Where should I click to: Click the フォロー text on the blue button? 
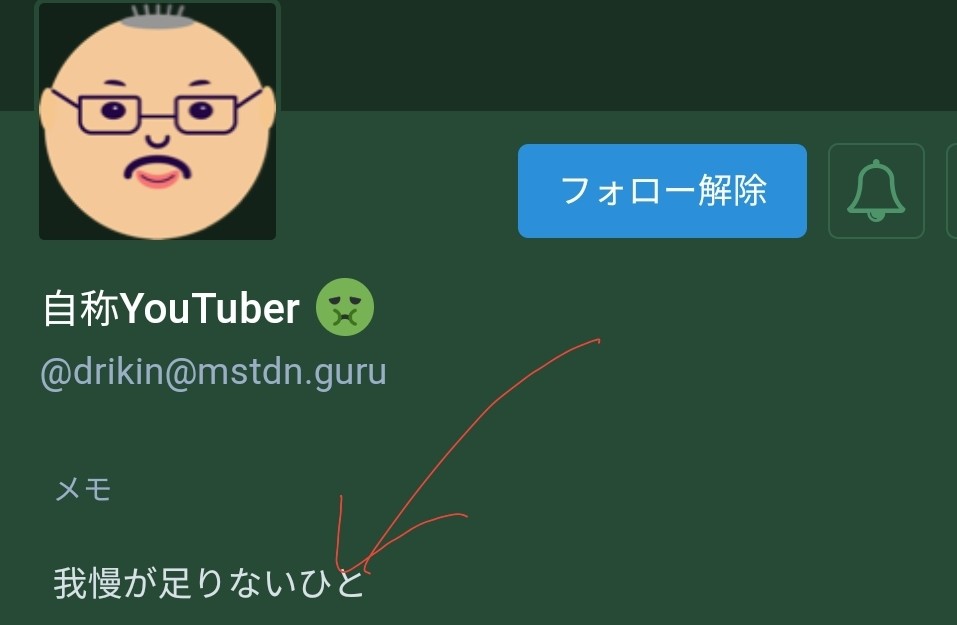click(627, 191)
